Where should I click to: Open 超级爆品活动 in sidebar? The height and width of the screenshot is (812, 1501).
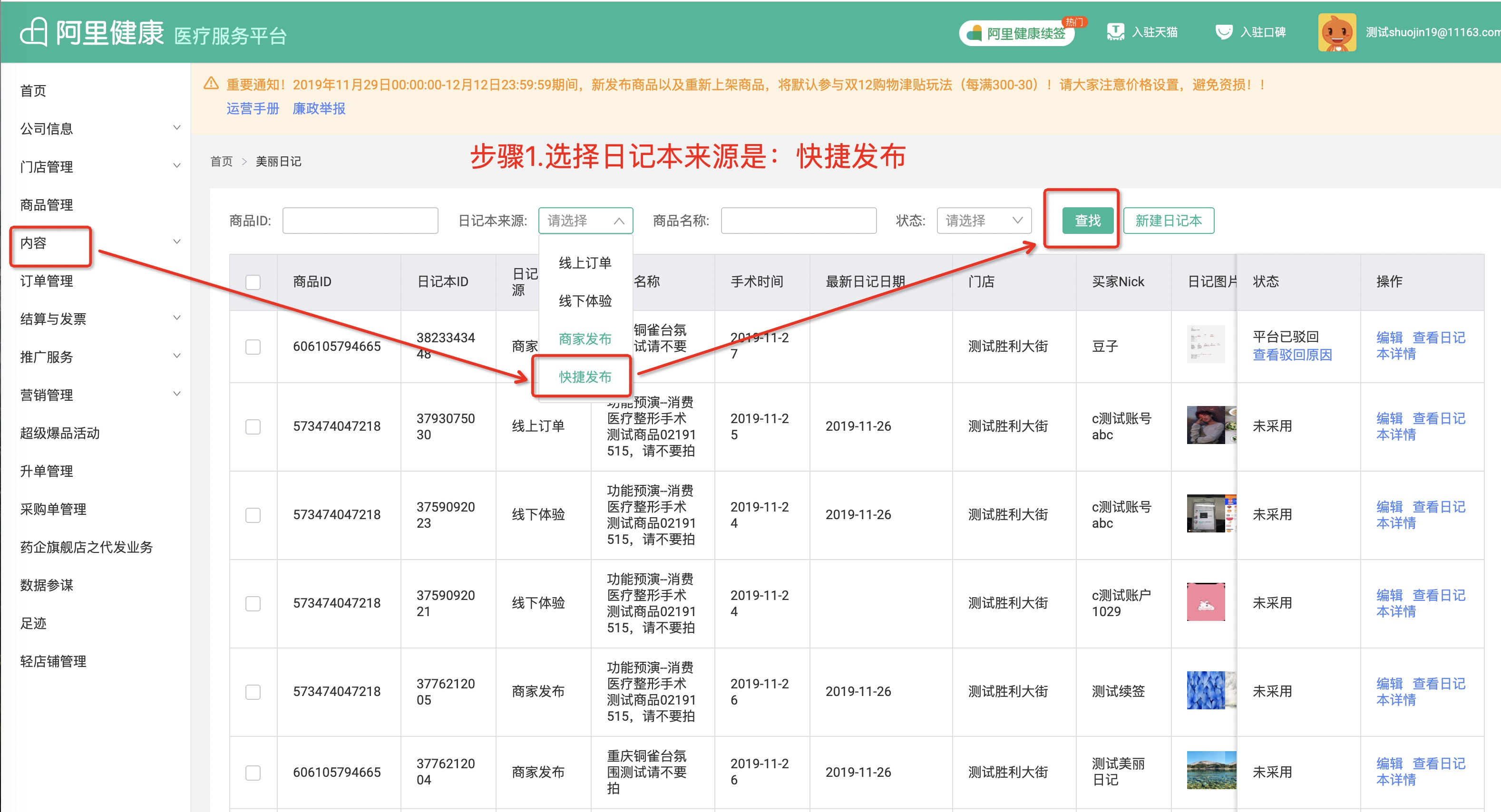tap(60, 433)
